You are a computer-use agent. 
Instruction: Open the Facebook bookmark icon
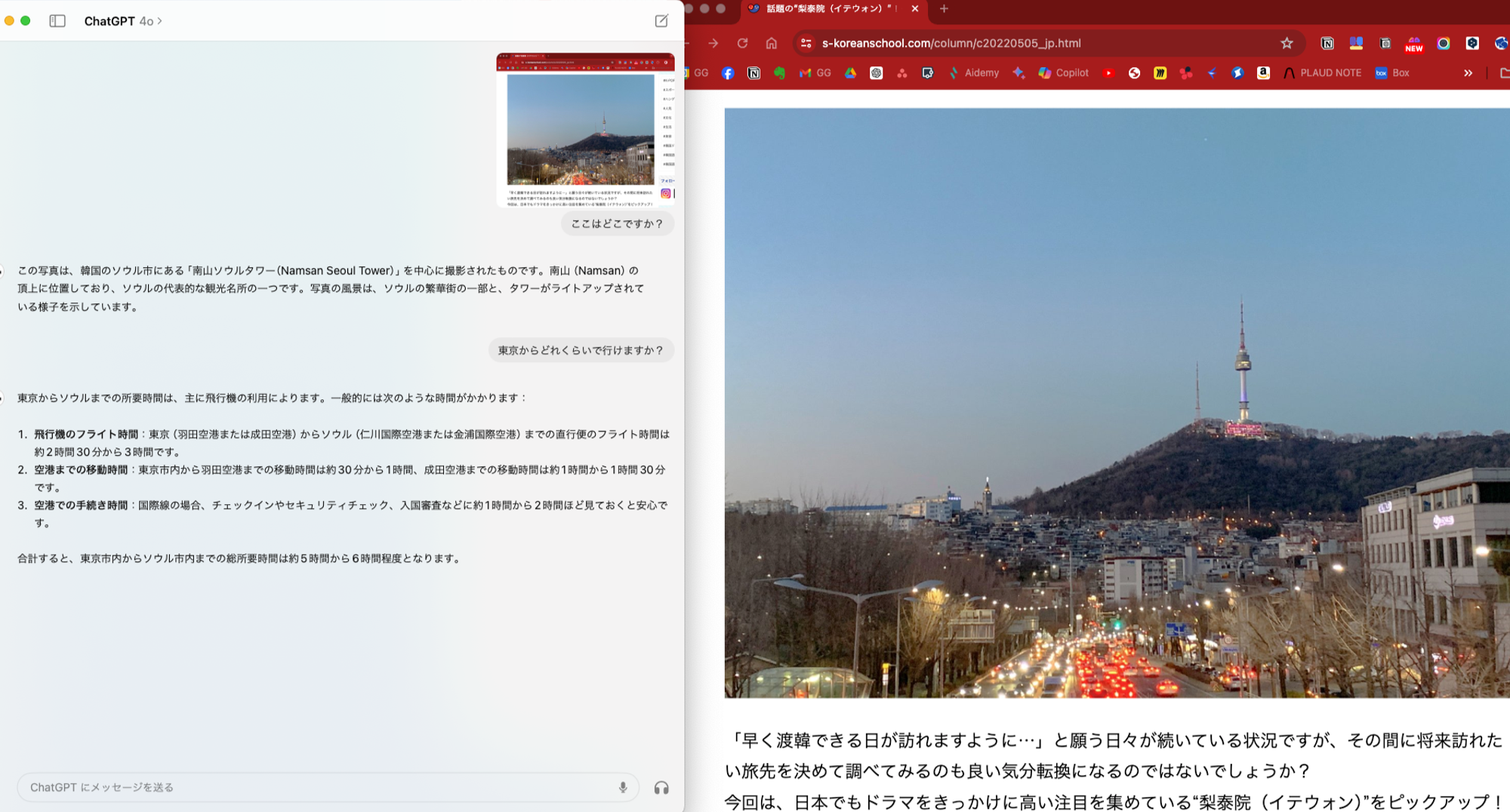[x=726, y=72]
